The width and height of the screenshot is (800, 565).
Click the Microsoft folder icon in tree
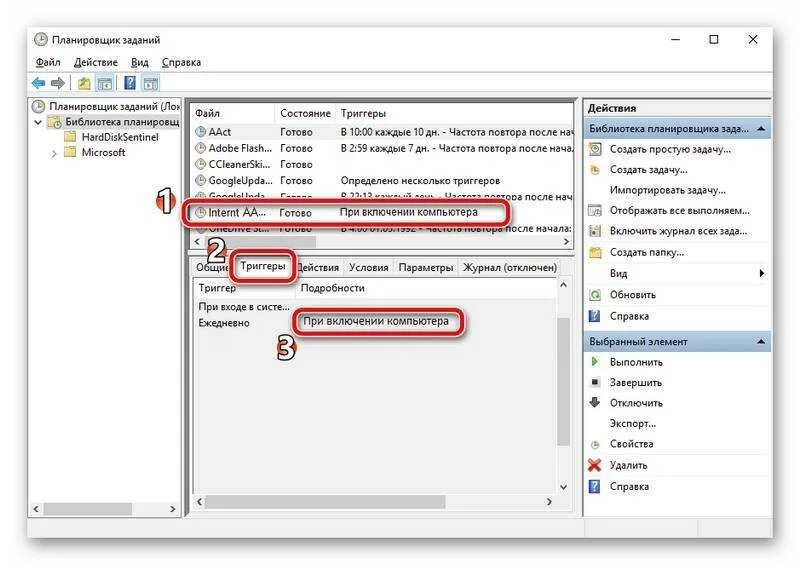(70, 152)
